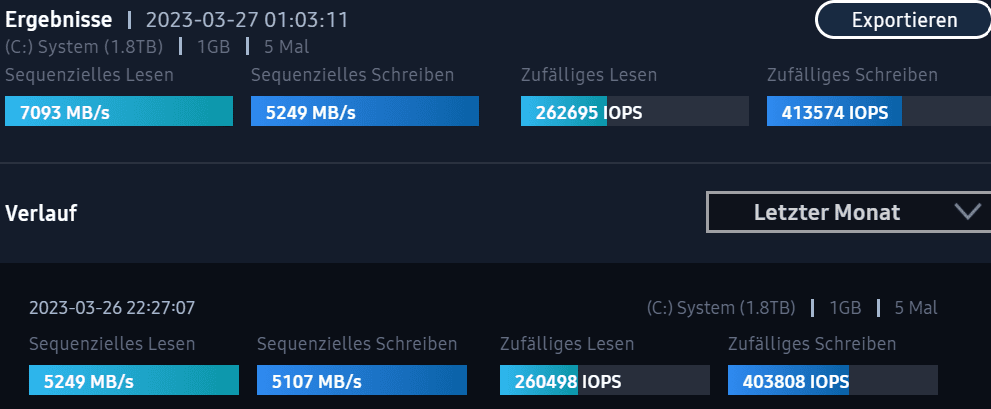Screen dimensions: 991x409
Task: Select the 260498 IOPS random read bar
Action: [x=605, y=381]
